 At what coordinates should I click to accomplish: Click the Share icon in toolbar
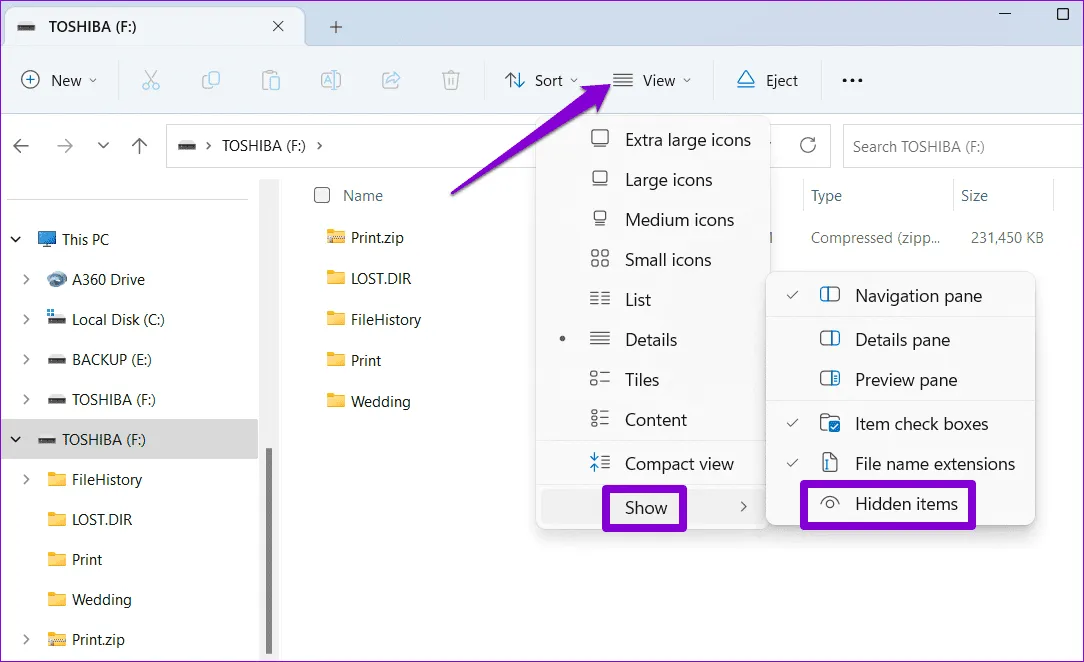click(391, 80)
